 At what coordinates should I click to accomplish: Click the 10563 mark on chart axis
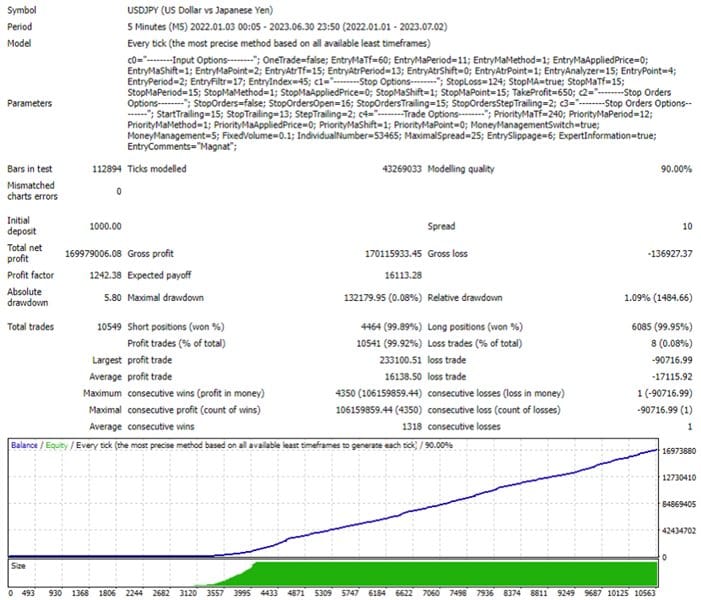[x=645, y=593]
